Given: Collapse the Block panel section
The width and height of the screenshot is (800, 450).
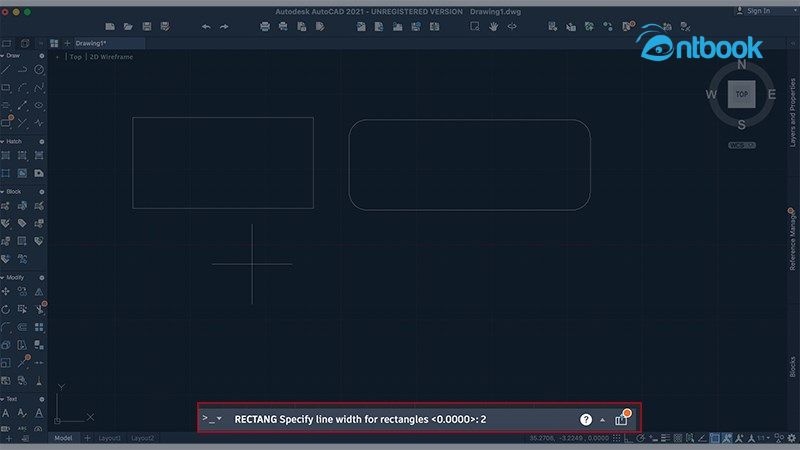Looking at the screenshot, I should click(x=2, y=192).
